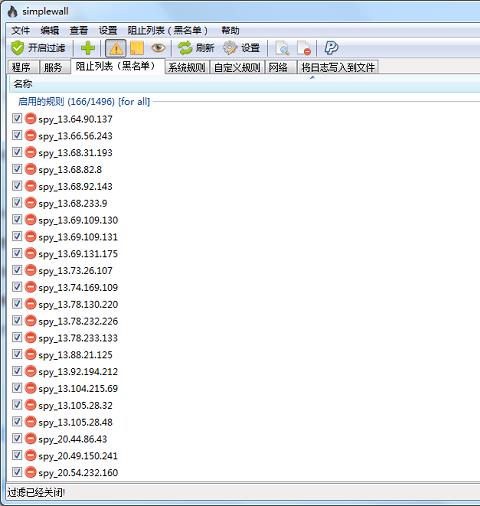Select the spy_13.92.194.212 rule name
480x506 pixels.
78,371
